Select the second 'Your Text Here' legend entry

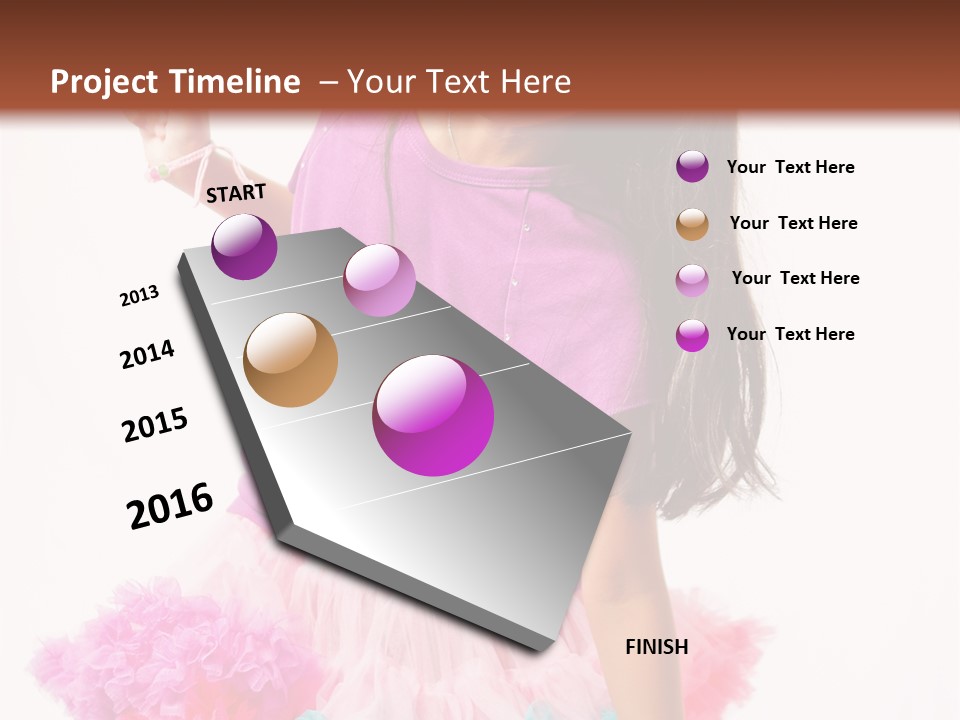795,223
